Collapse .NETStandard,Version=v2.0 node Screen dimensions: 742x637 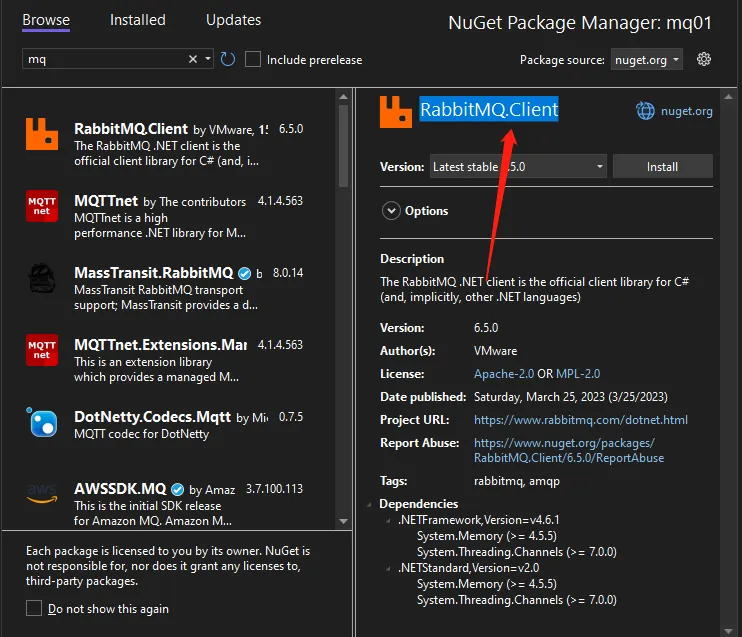pos(389,568)
